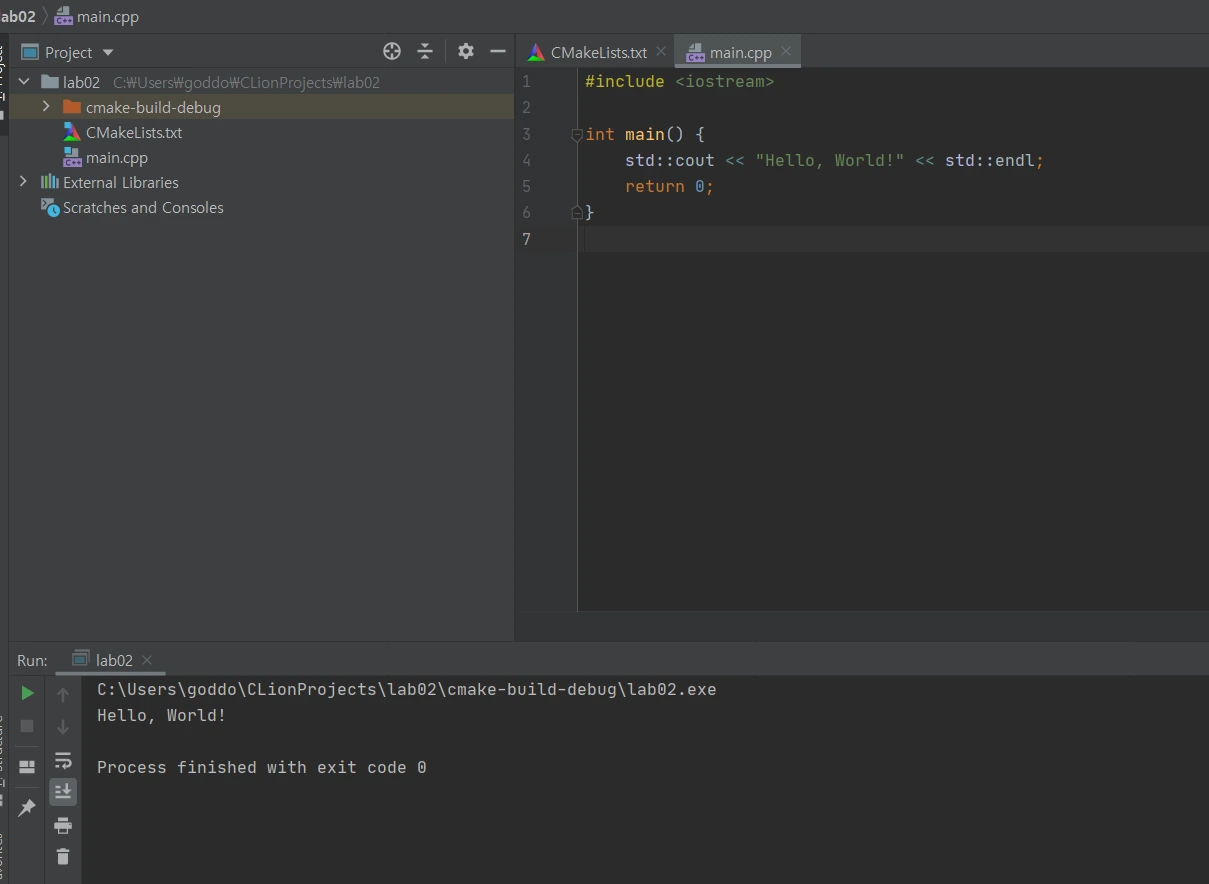Fold main function at line 3 marker
Screen dimensions: 1209x884
[x=577, y=134]
